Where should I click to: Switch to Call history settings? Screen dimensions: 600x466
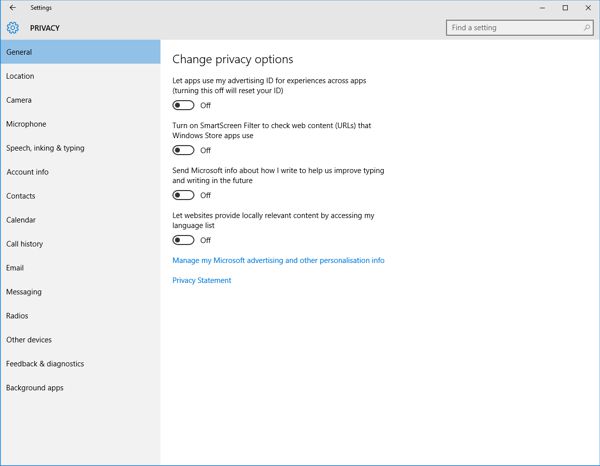25,244
